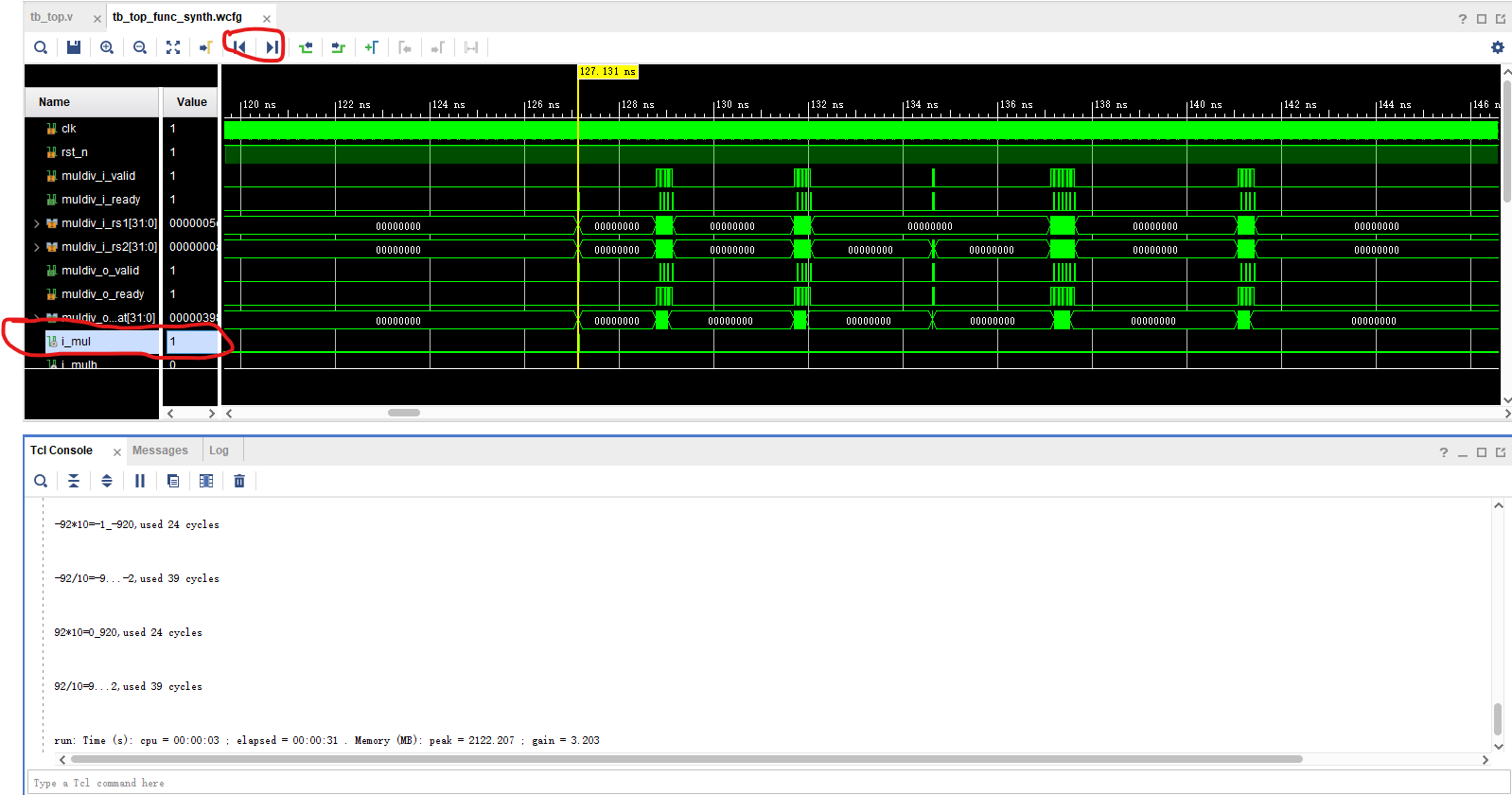
Task: Select tb_top_func_synth.wcfg tab
Action: (177, 17)
